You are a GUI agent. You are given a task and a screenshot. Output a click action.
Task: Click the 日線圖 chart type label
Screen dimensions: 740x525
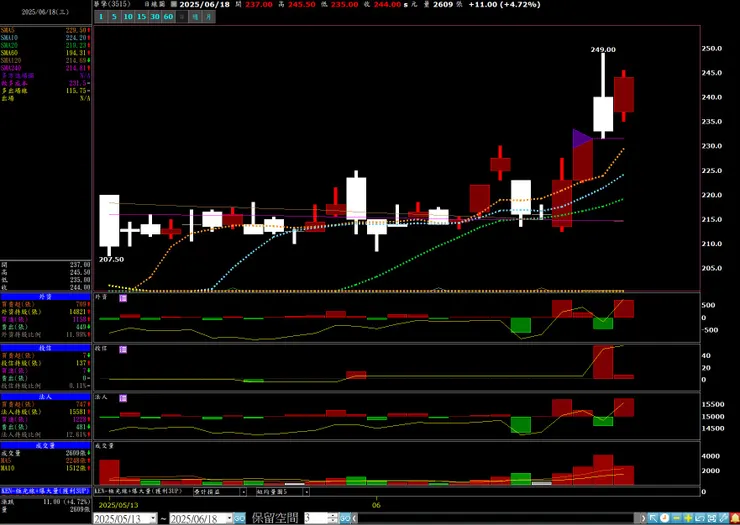[154, 4]
